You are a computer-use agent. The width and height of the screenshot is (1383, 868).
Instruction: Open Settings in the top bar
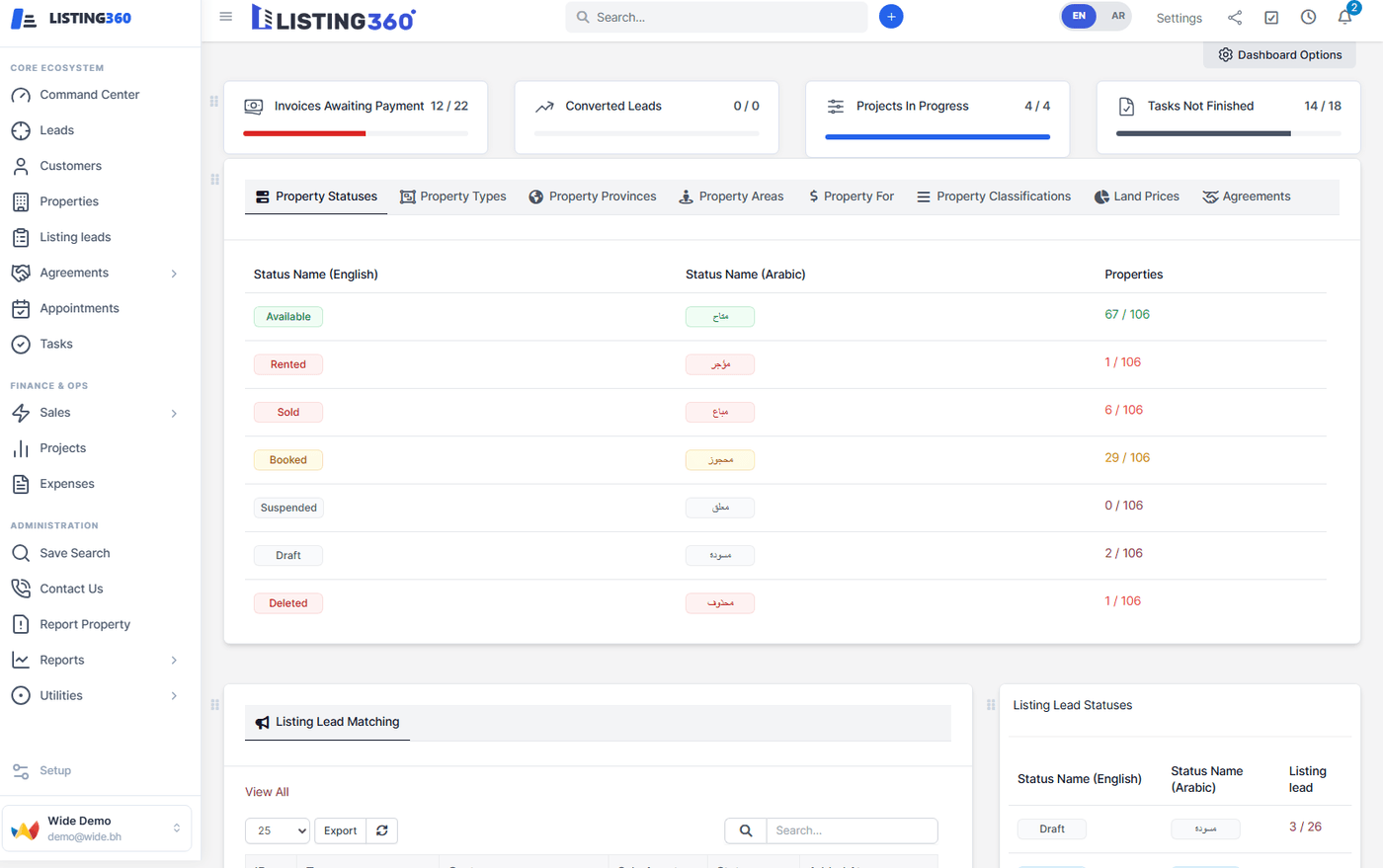pos(1180,18)
